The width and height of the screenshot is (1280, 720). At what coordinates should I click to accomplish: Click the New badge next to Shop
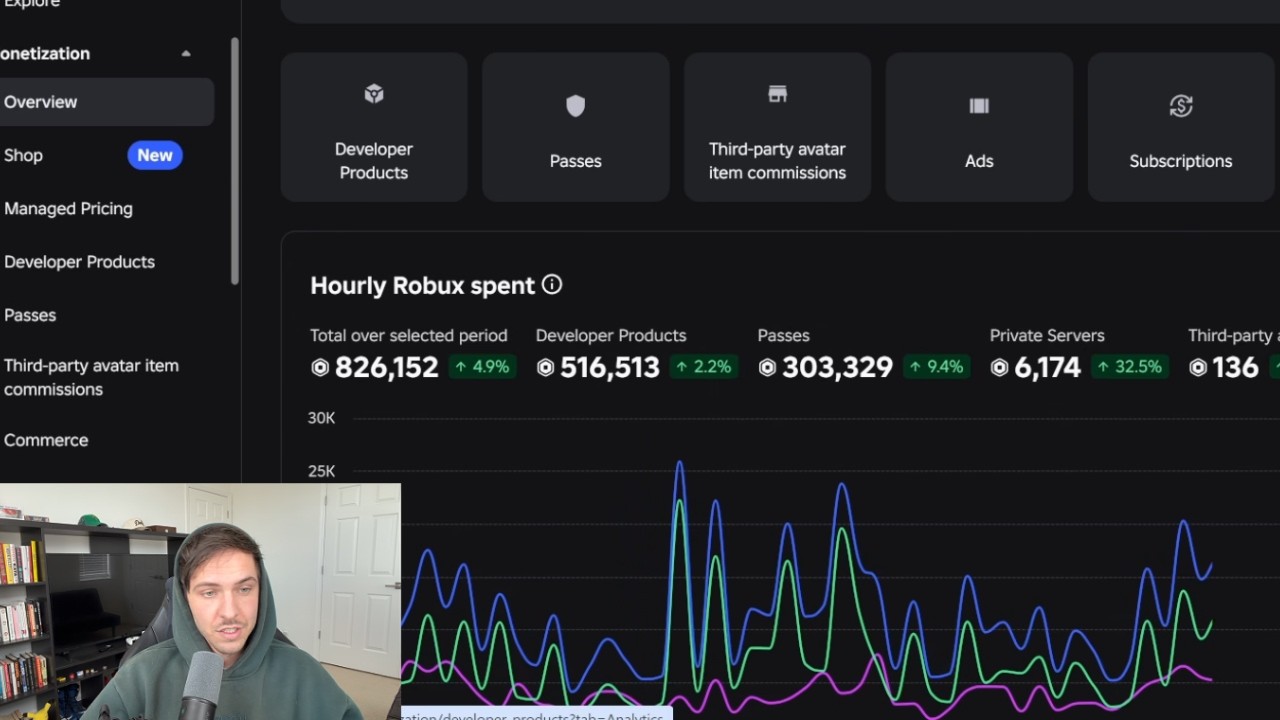(x=155, y=155)
